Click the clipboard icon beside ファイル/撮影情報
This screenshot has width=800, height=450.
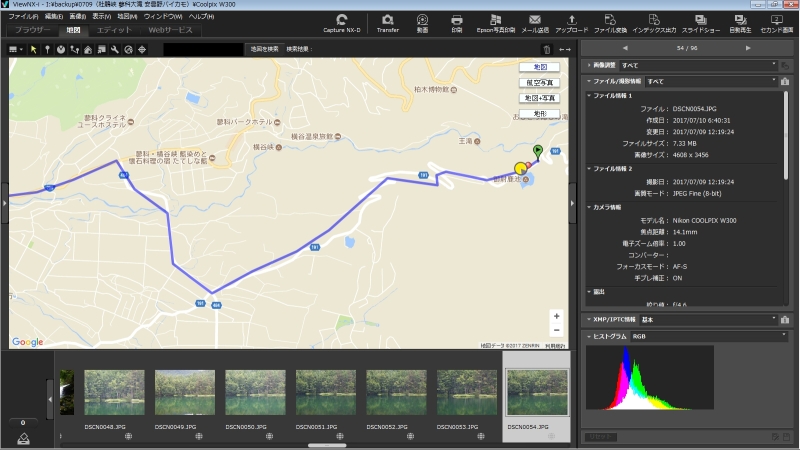click(x=785, y=81)
